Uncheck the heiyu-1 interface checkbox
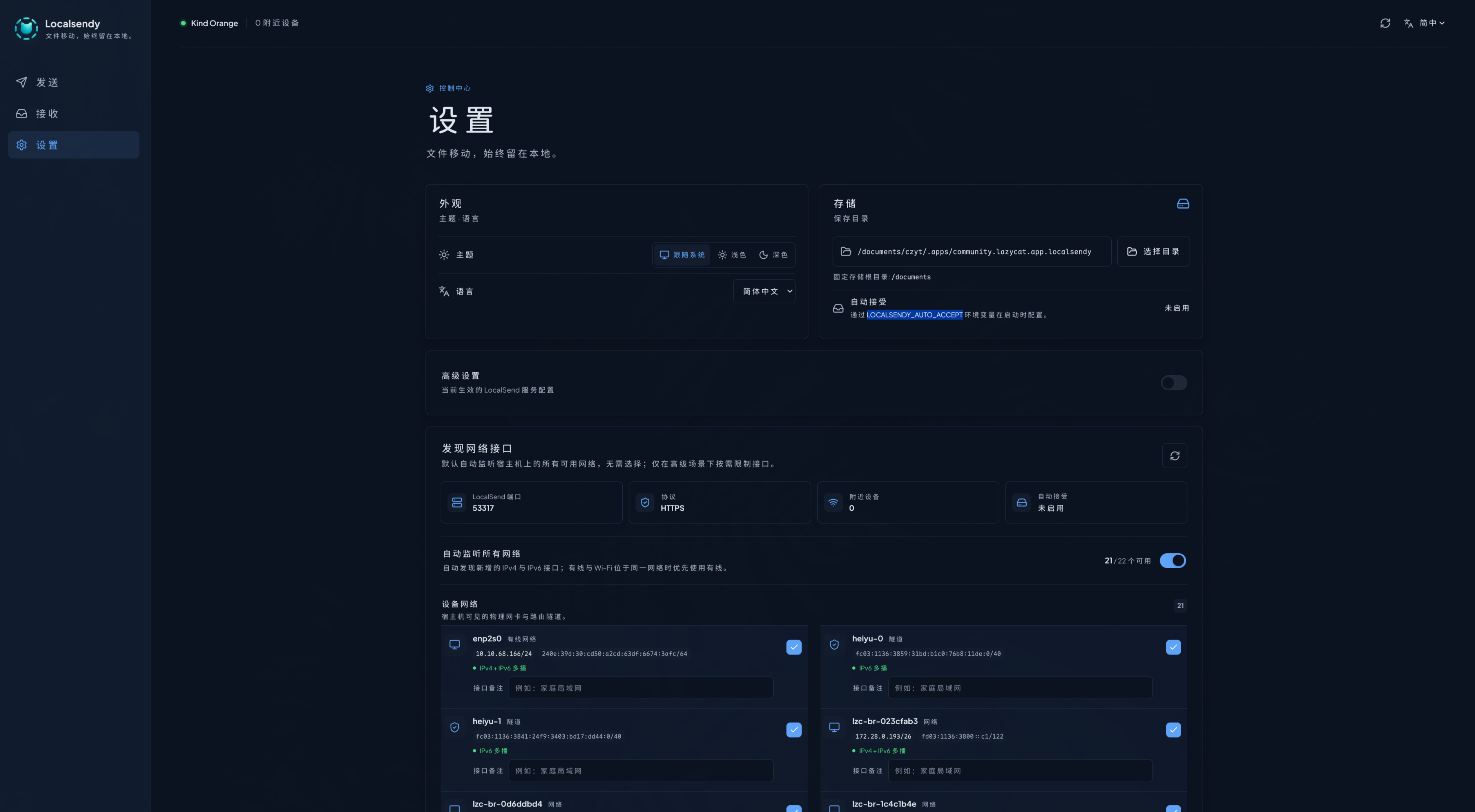Screen dimensions: 1475x812 click(794, 730)
